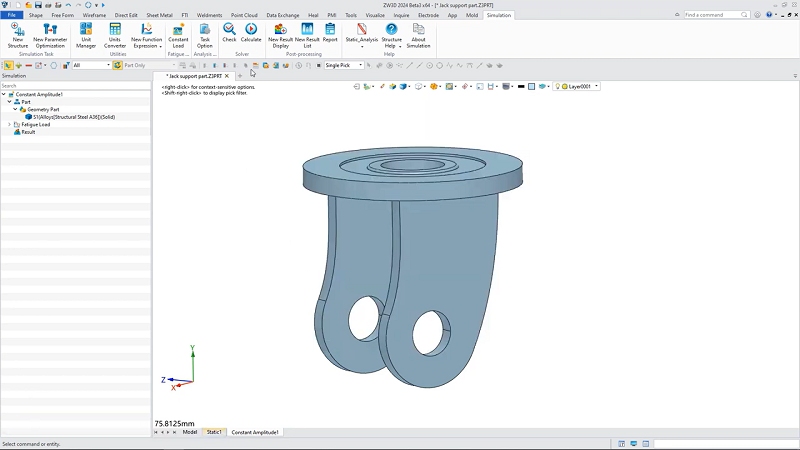Open the Single Pick dropdown

pyautogui.click(x=361, y=65)
